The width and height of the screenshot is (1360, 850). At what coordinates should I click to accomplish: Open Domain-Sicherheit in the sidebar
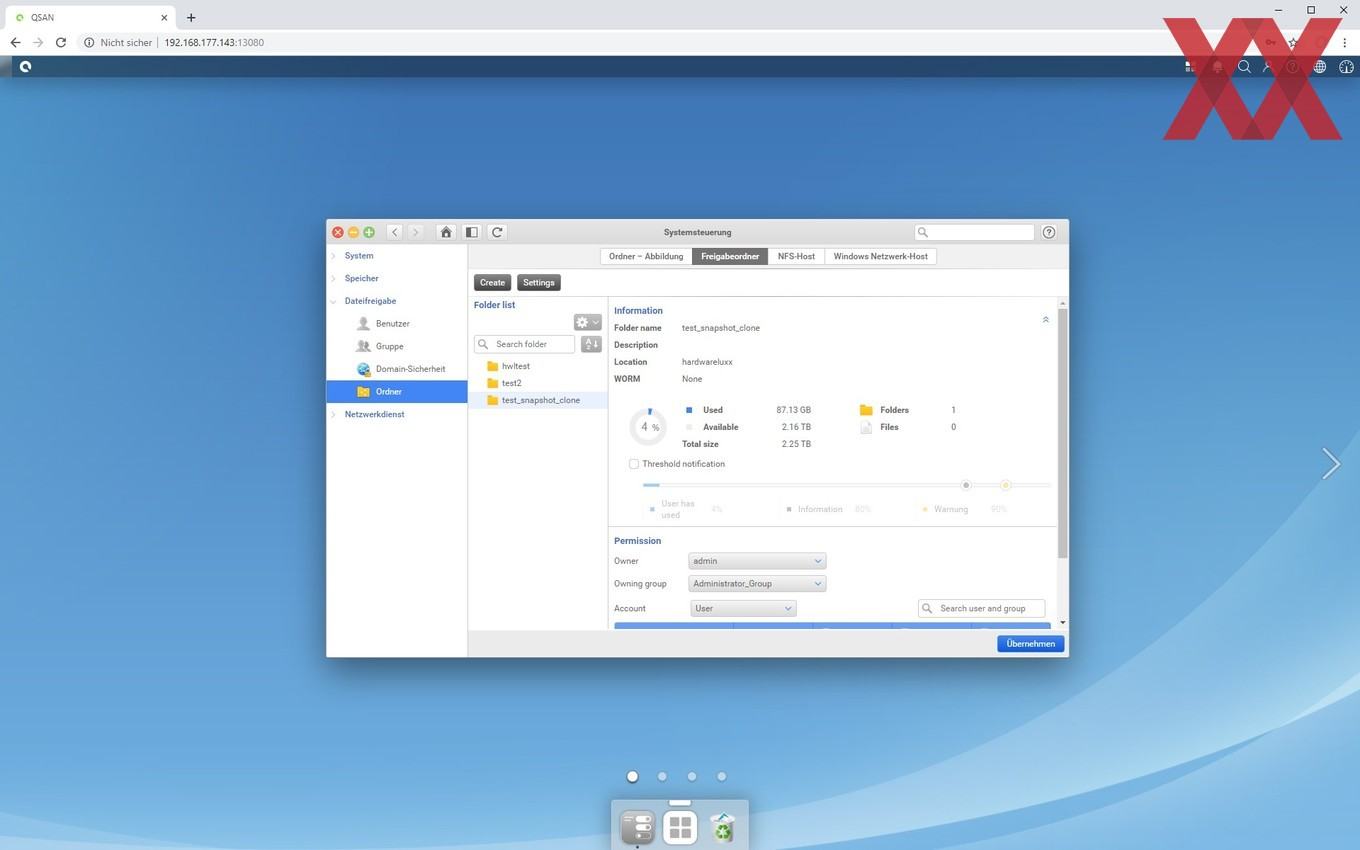410,369
